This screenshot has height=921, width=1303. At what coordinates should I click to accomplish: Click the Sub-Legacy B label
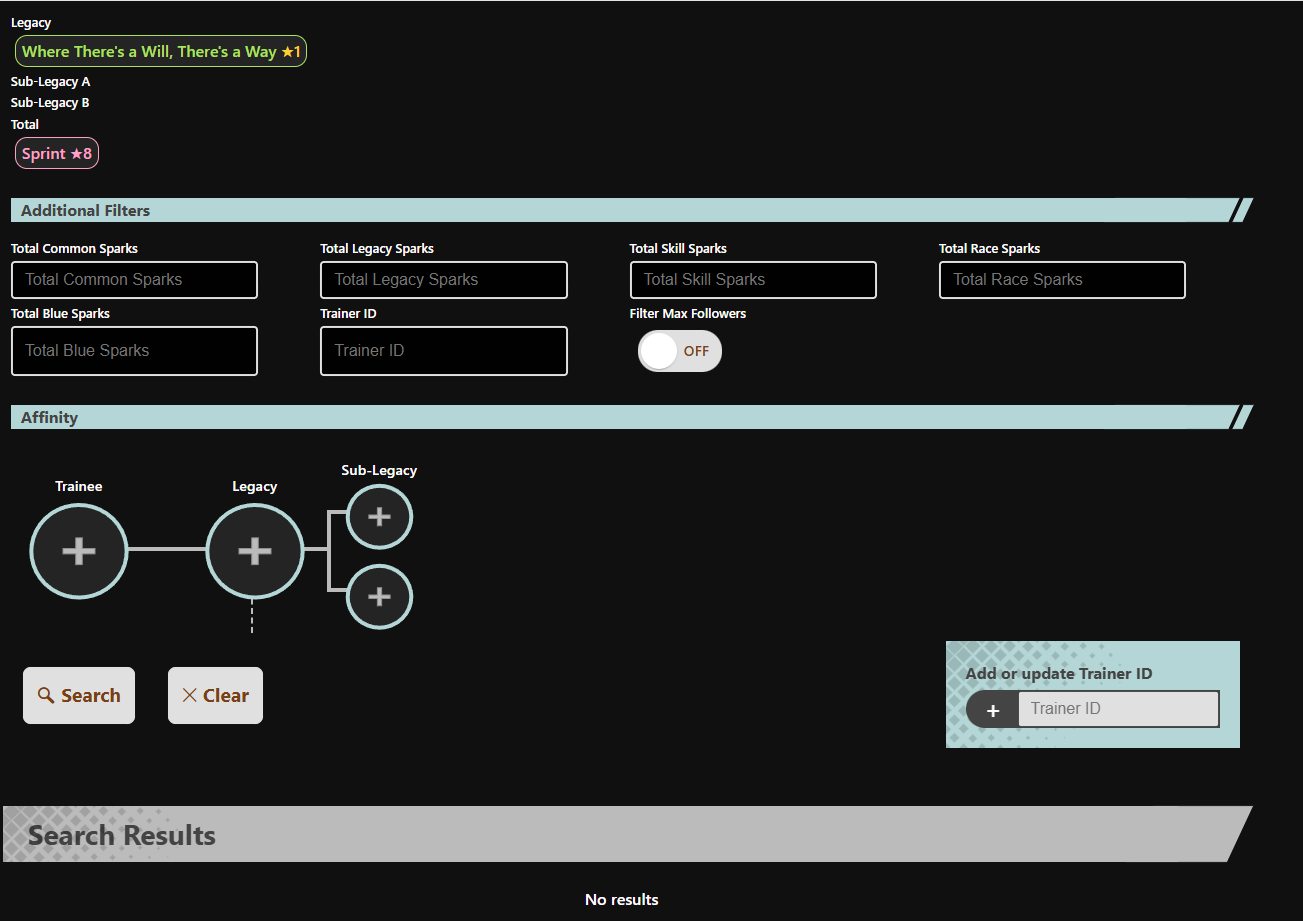click(x=51, y=103)
